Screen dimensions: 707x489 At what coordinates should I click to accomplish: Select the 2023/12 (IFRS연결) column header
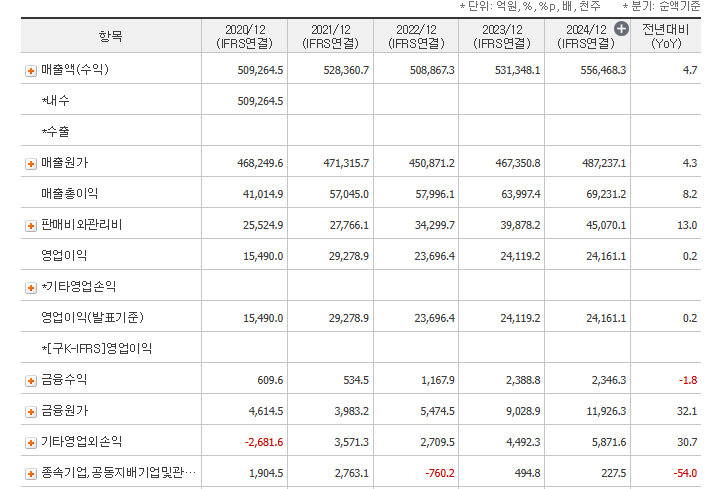tap(502, 36)
